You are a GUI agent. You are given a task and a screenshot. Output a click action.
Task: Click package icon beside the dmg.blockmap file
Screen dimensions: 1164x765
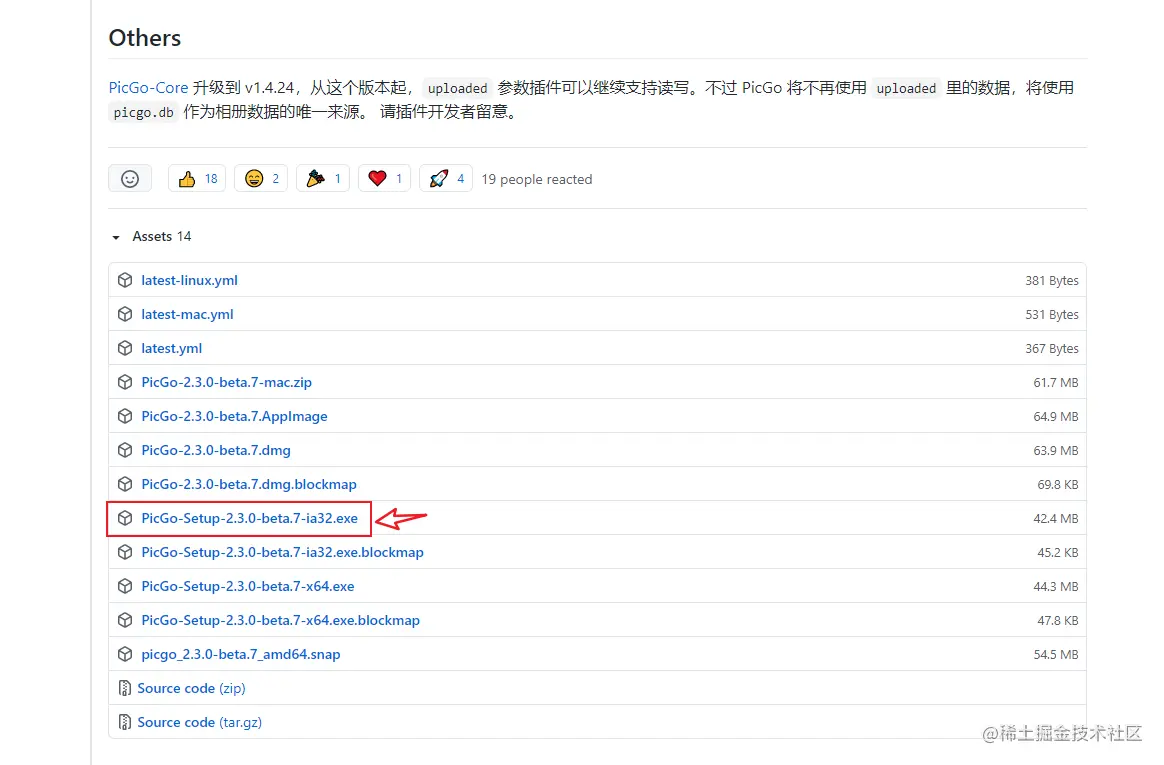click(125, 485)
